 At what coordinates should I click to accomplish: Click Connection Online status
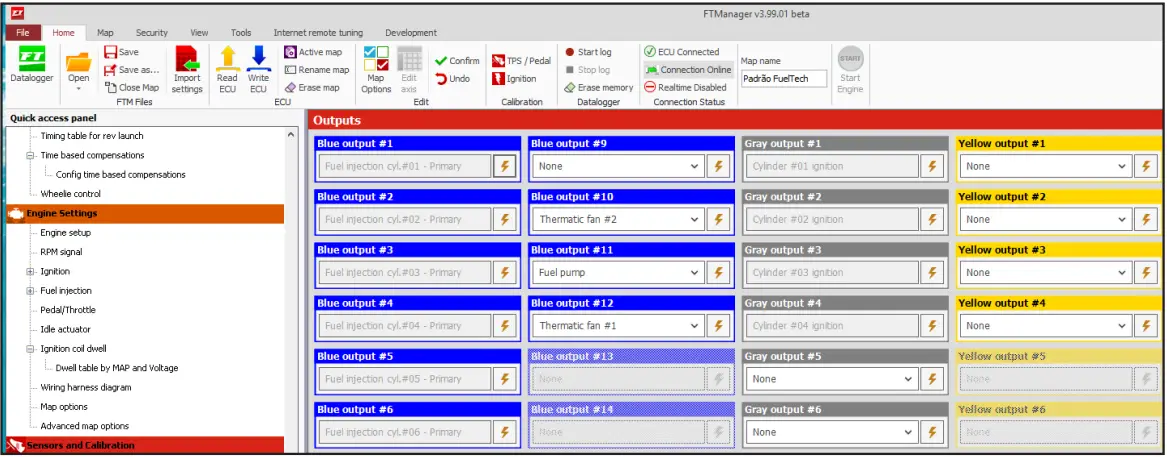point(688,69)
